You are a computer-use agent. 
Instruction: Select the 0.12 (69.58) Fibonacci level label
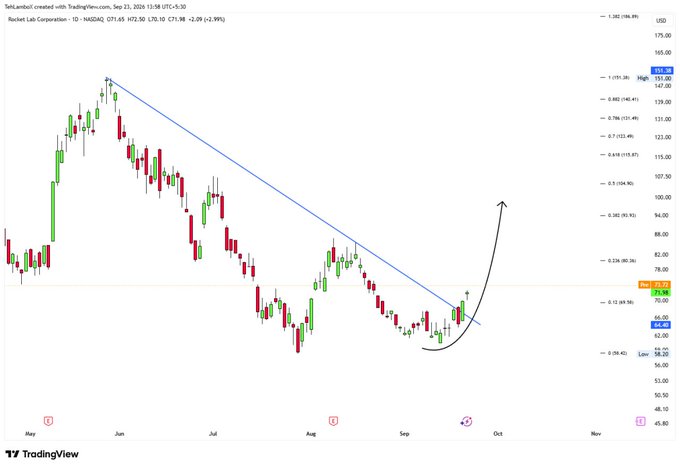tap(621, 302)
